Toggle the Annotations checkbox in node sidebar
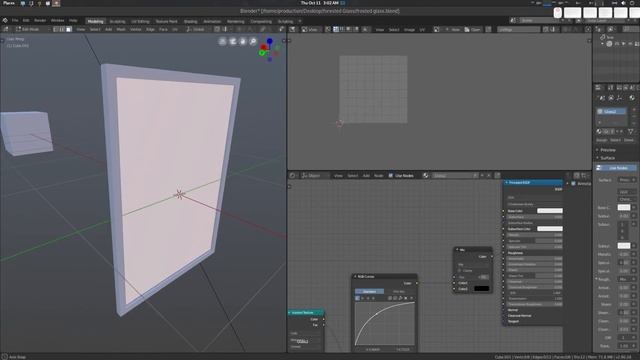 (x=573, y=184)
